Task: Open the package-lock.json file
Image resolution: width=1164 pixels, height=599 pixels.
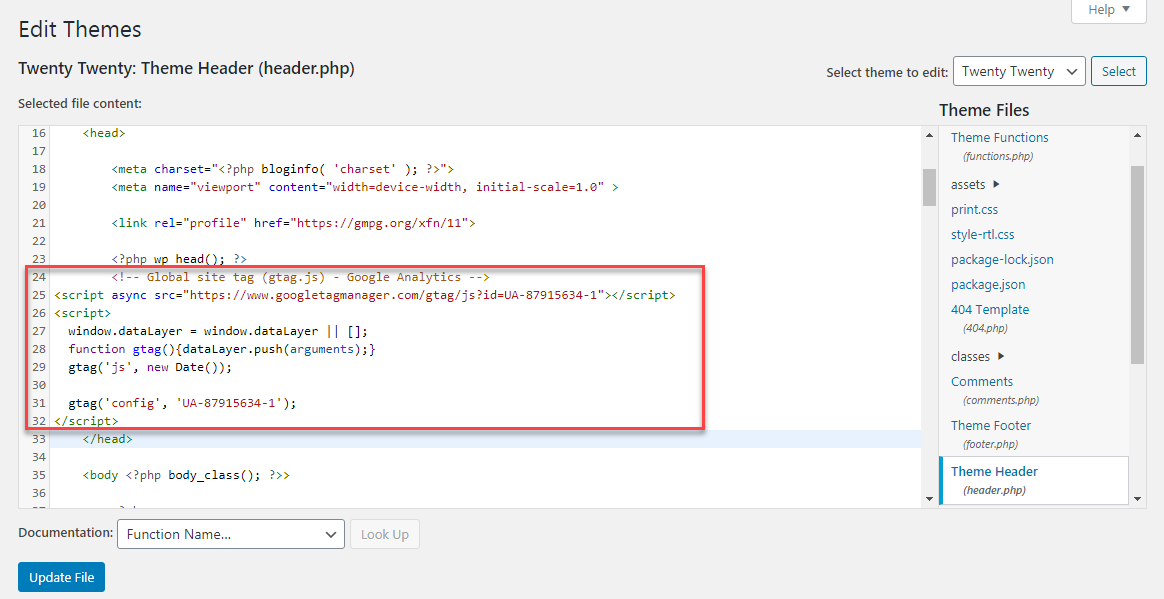Action: pyautogui.click(x=1002, y=259)
